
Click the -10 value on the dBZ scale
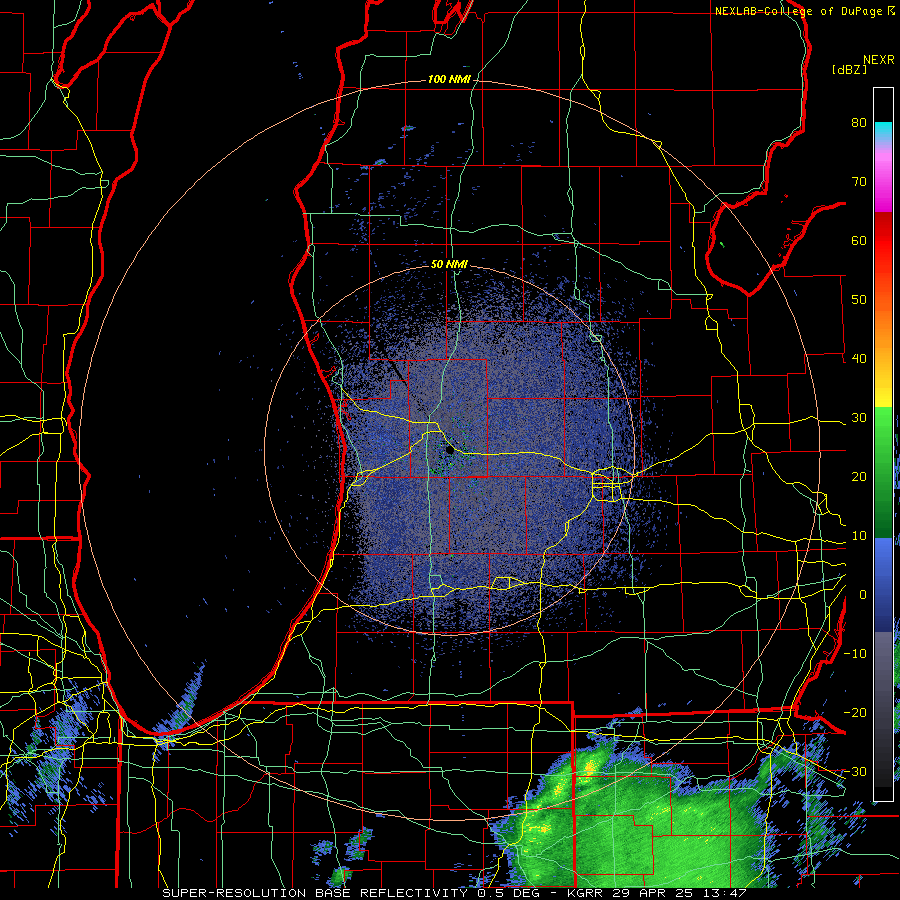[x=855, y=653]
